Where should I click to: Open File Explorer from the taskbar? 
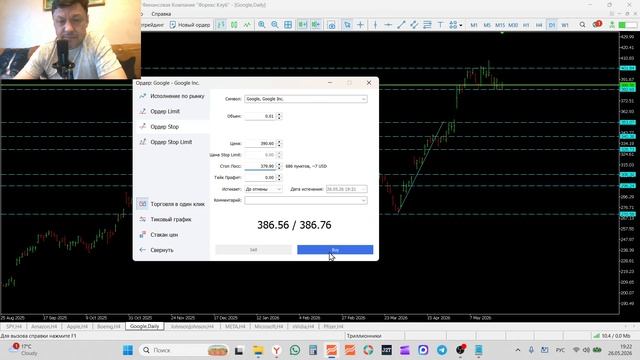258,350
